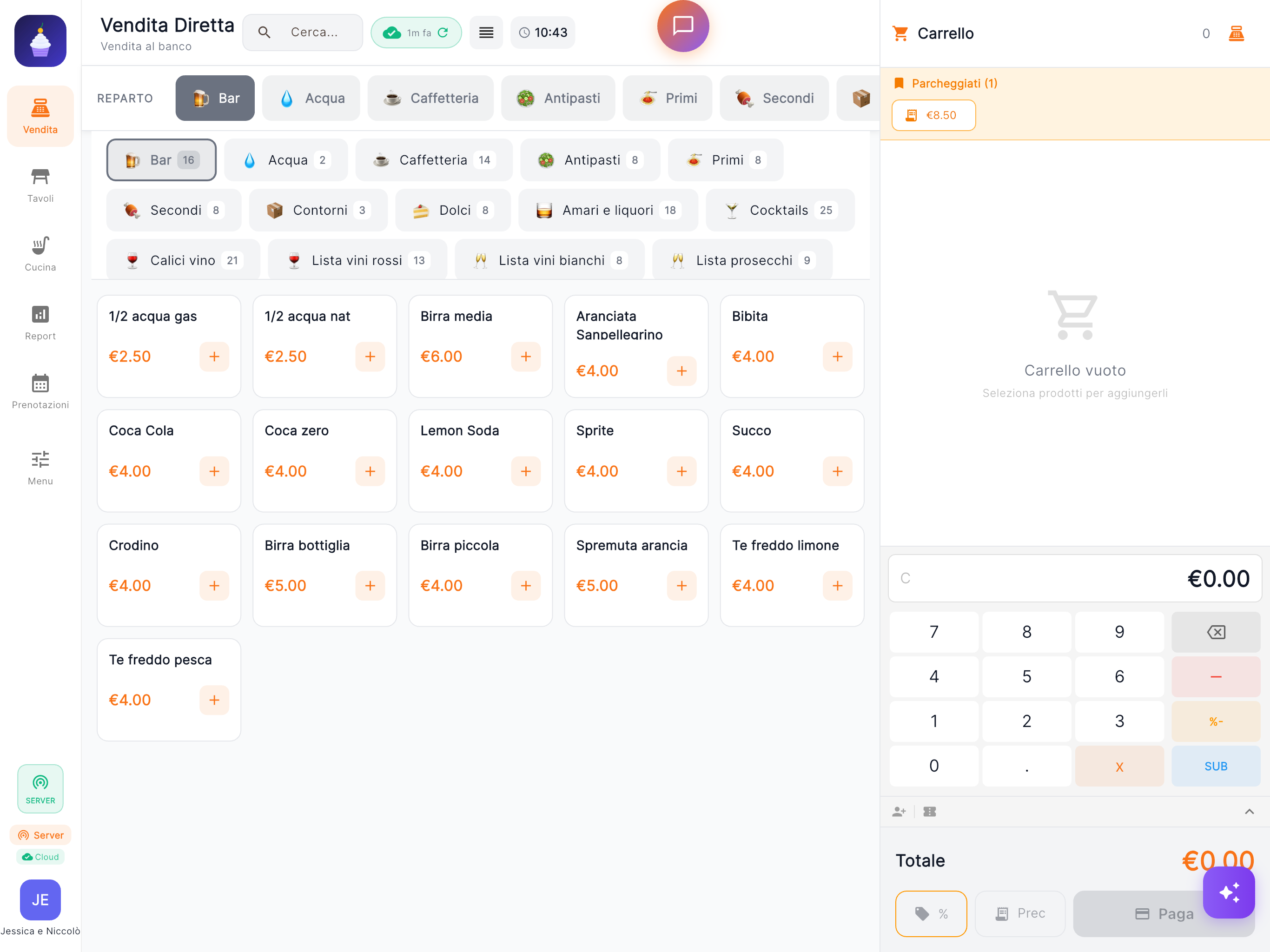Toggle the percent discount button by Prec
Viewport: 1270px width, 952px height.
tap(931, 913)
